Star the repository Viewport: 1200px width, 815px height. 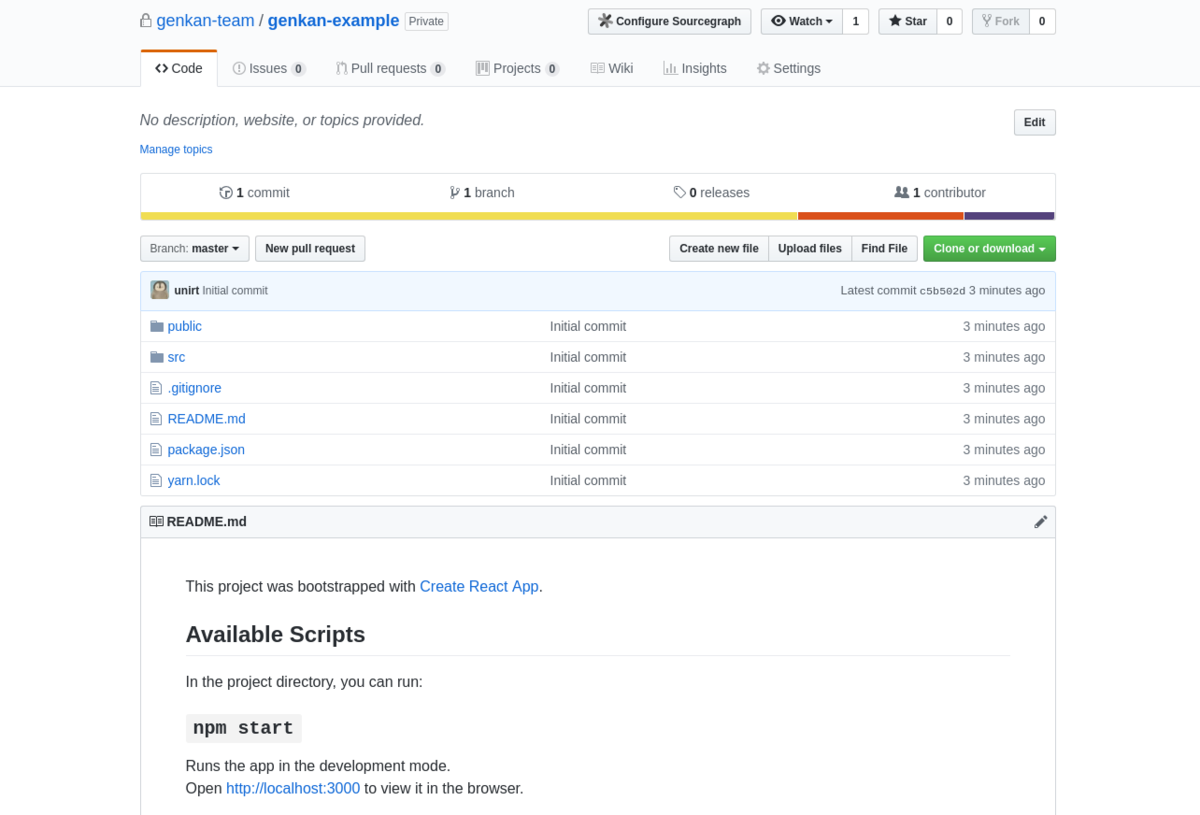point(908,21)
